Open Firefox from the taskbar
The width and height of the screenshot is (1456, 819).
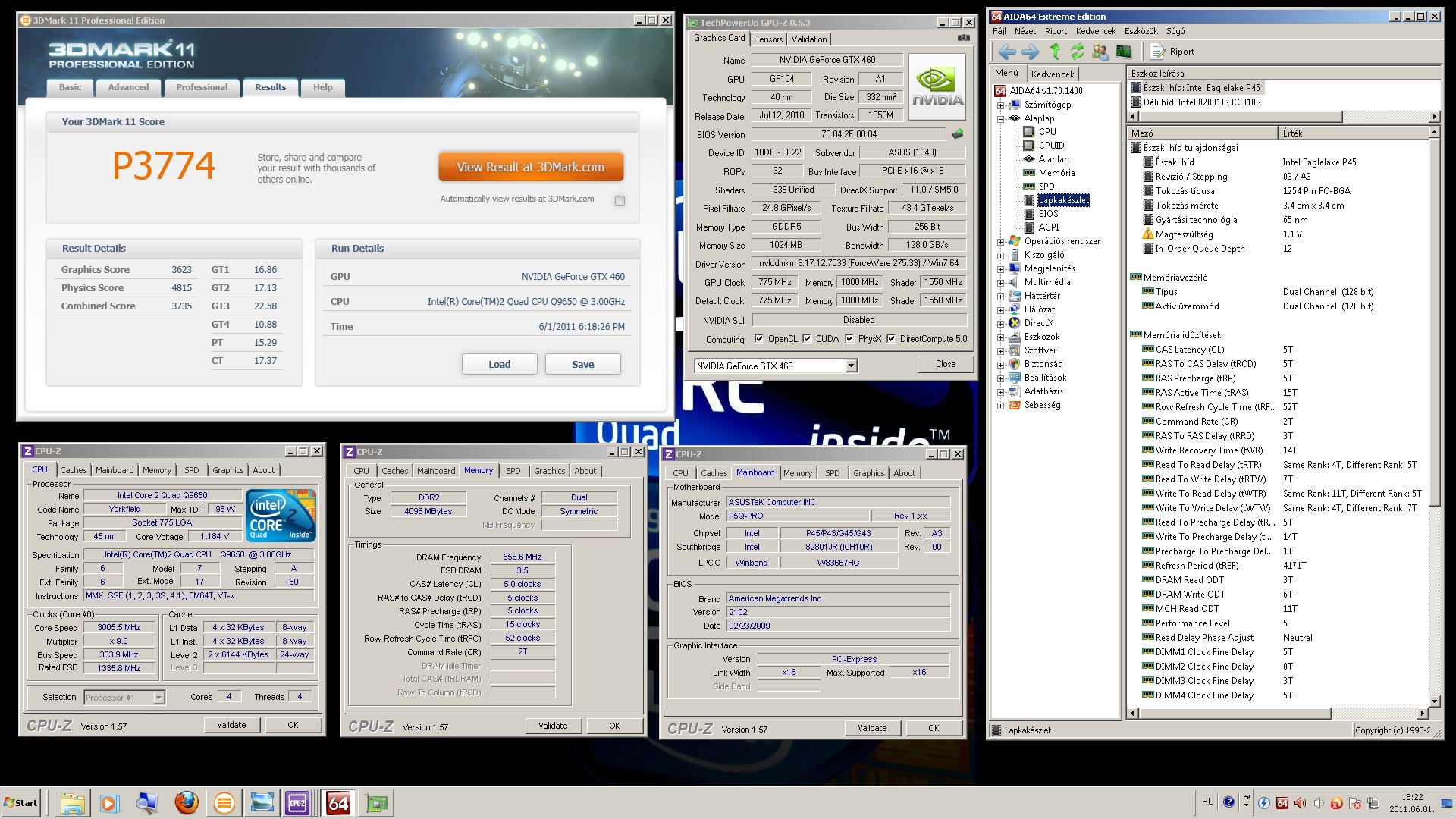click(186, 802)
